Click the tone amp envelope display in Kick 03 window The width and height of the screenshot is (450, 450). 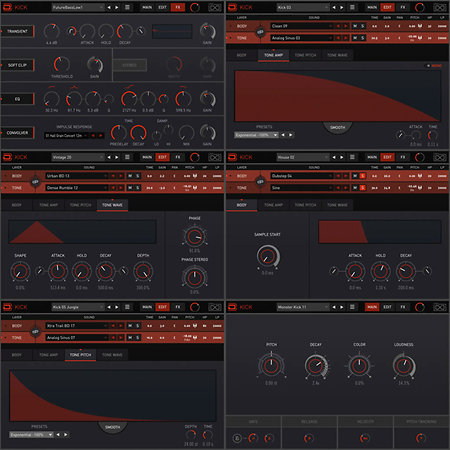pos(337,96)
